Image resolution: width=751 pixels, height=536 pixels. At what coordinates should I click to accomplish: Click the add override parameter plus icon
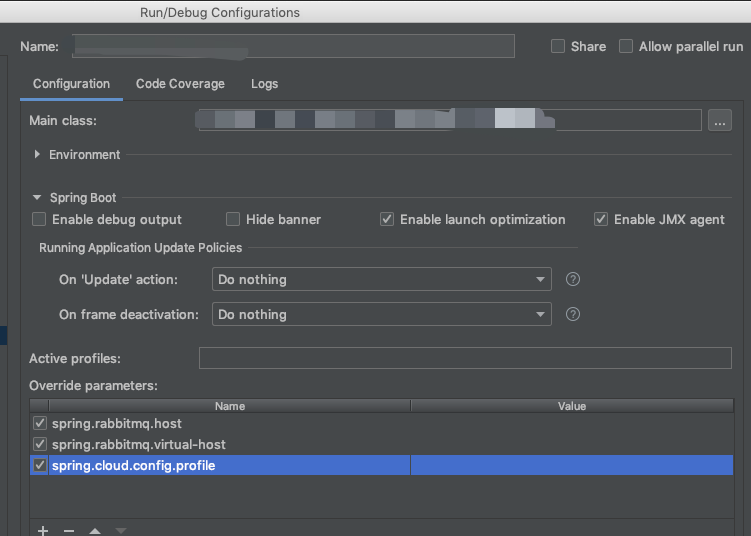[43, 530]
